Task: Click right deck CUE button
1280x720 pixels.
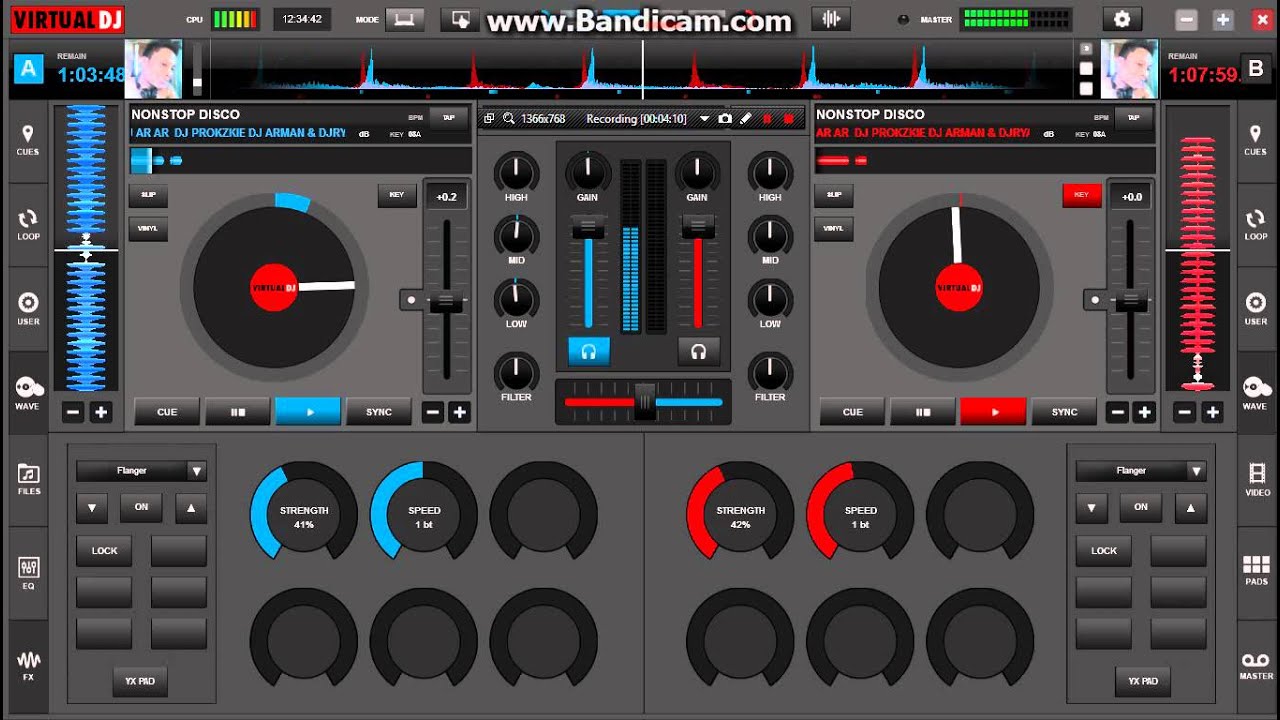Action: click(852, 412)
